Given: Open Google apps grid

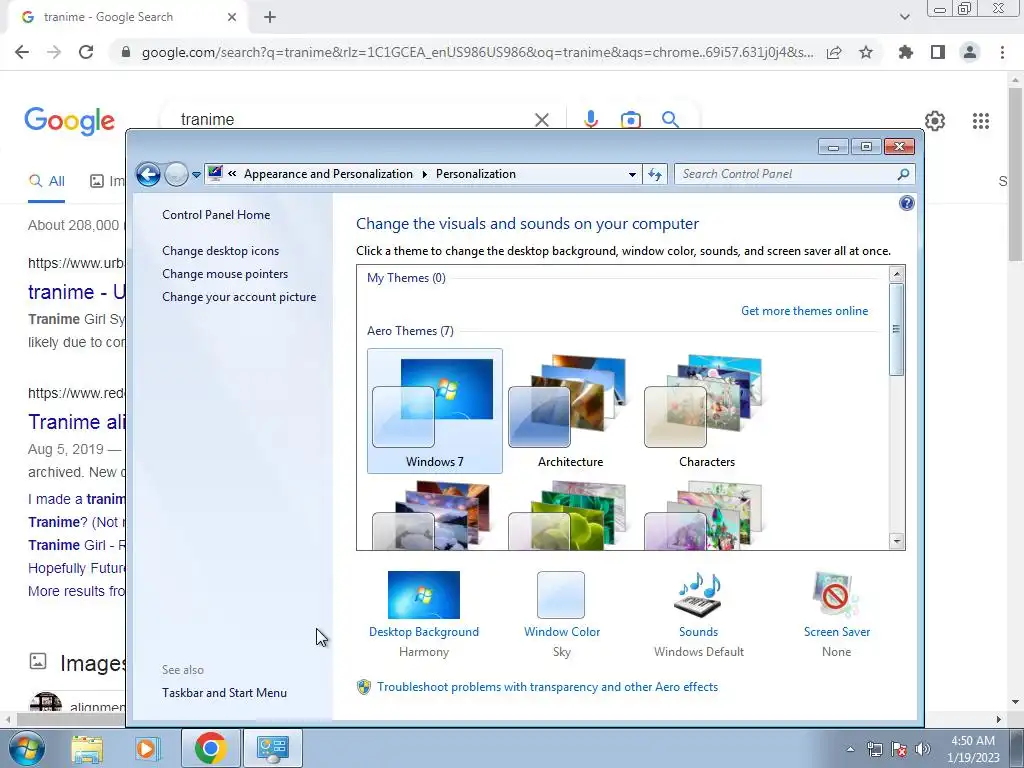Looking at the screenshot, I should tap(981, 121).
